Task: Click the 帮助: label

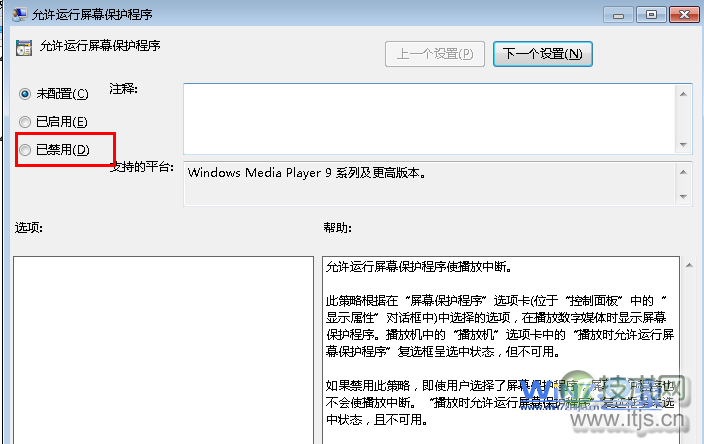Action: pyautogui.click(x=338, y=228)
